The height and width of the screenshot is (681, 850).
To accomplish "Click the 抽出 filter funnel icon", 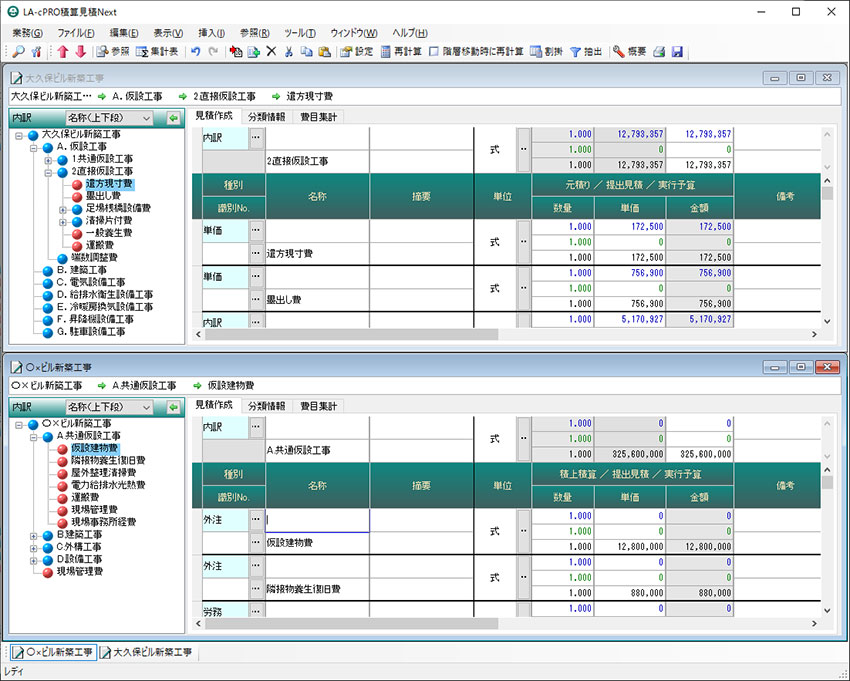I will pyautogui.click(x=588, y=51).
